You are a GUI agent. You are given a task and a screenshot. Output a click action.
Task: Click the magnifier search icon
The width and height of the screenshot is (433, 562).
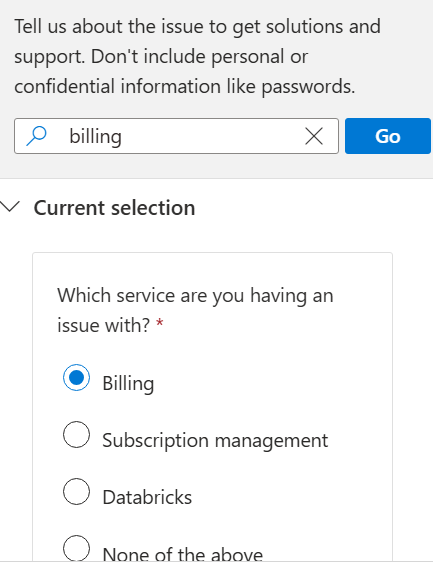tap(36, 136)
